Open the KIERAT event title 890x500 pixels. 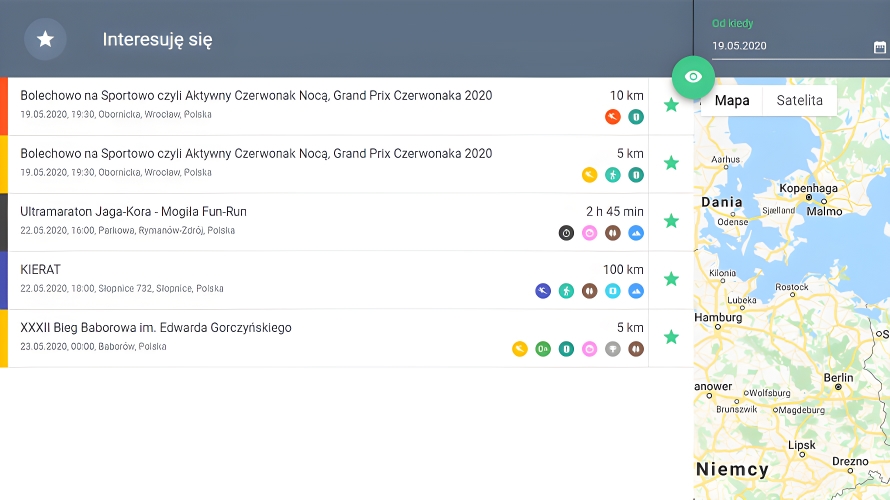(x=41, y=270)
